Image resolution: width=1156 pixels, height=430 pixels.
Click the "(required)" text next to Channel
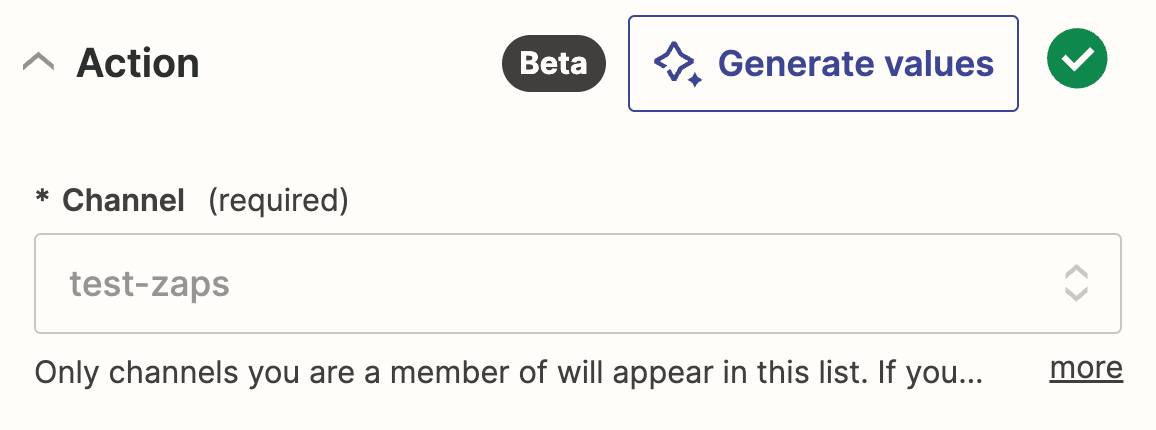[278, 201]
